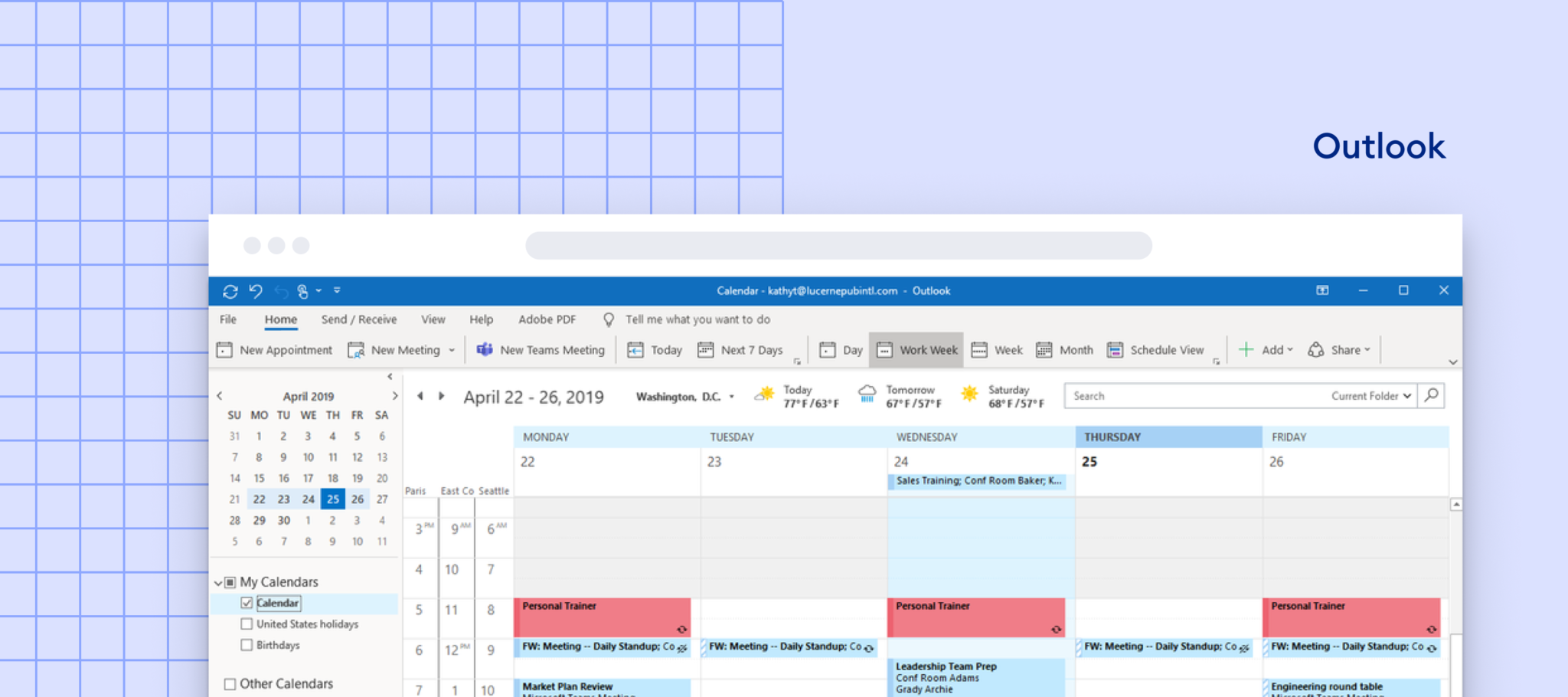Click the Send/Receive sync icon in title bar
This screenshot has height=697, width=1568.
click(x=230, y=291)
